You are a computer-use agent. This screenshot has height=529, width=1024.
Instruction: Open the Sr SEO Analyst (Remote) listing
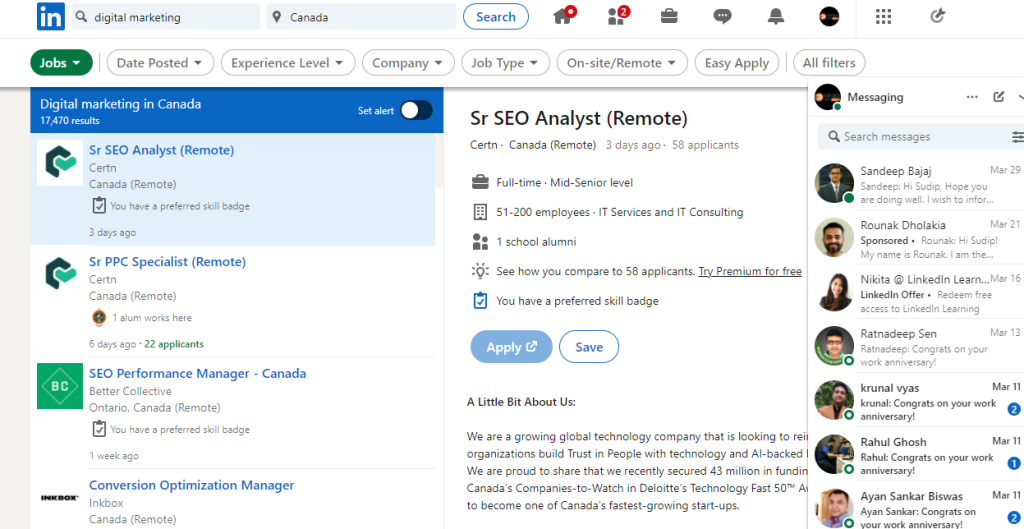click(161, 150)
